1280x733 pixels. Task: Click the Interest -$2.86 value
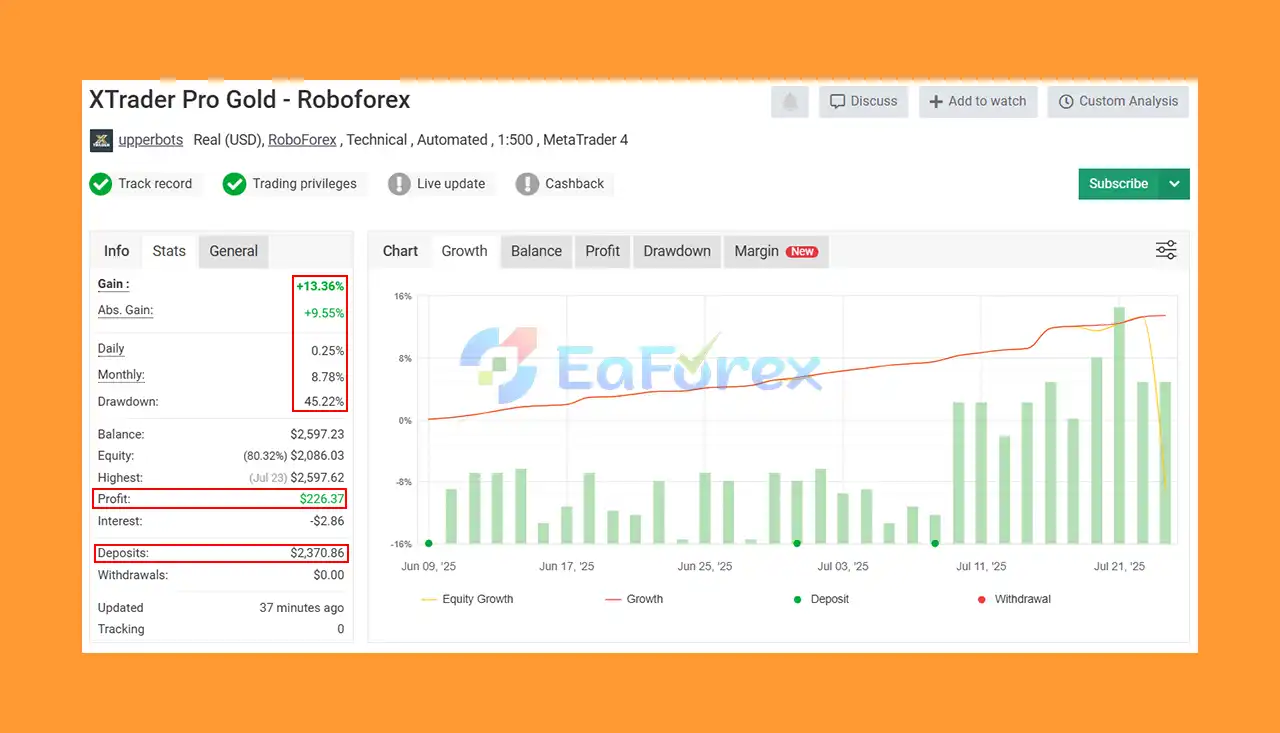click(x=328, y=521)
